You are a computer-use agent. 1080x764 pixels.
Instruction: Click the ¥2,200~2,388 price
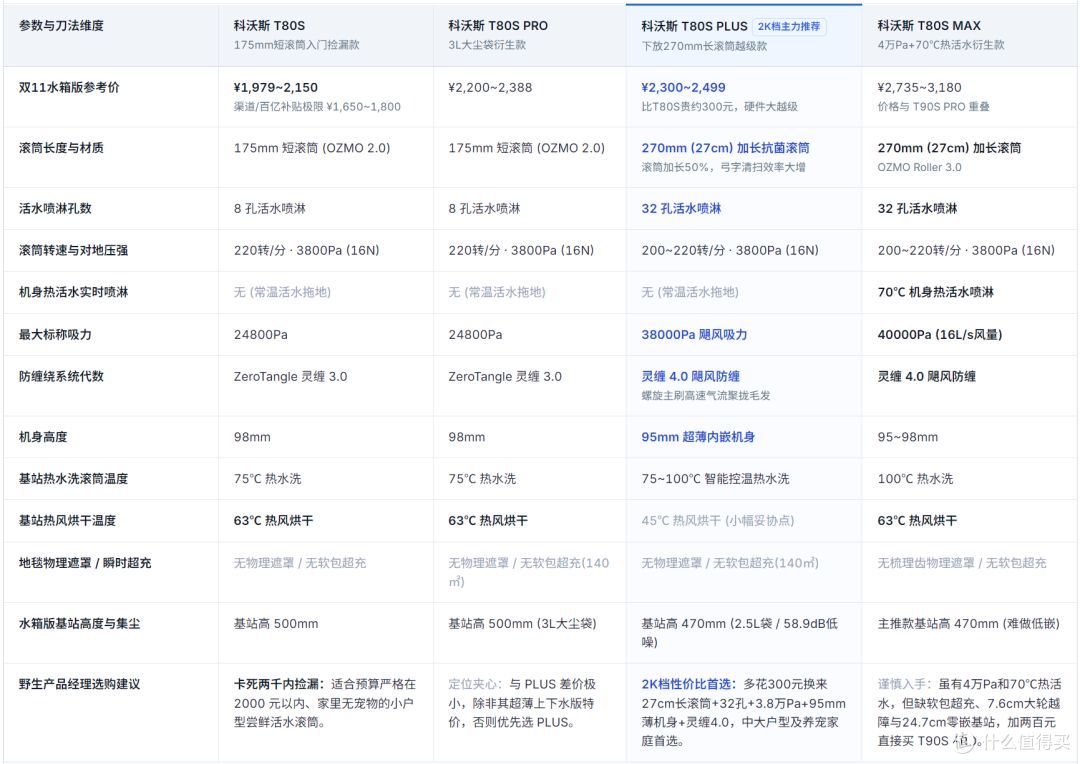tap(490, 87)
